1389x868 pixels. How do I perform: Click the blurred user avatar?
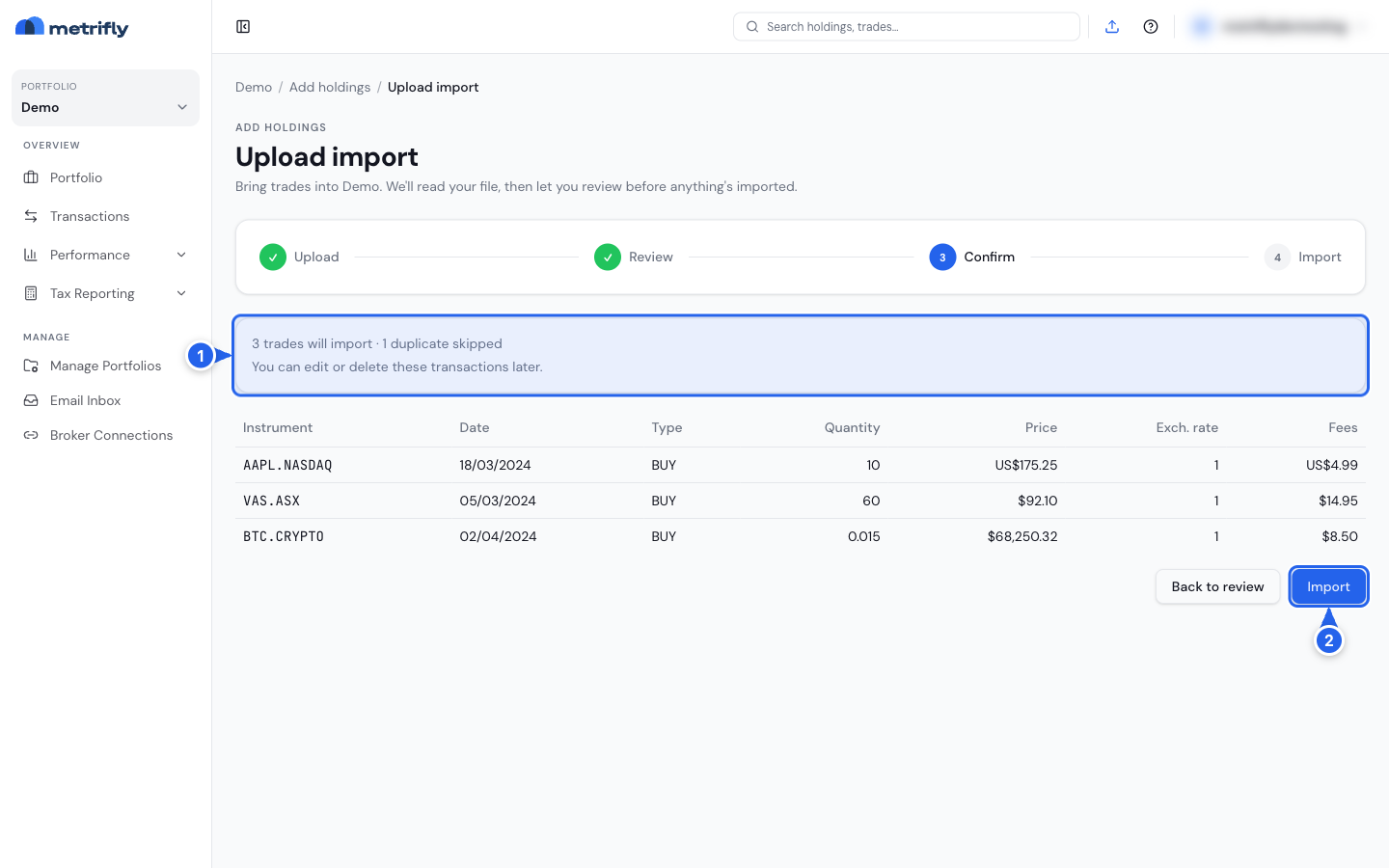point(1202,27)
